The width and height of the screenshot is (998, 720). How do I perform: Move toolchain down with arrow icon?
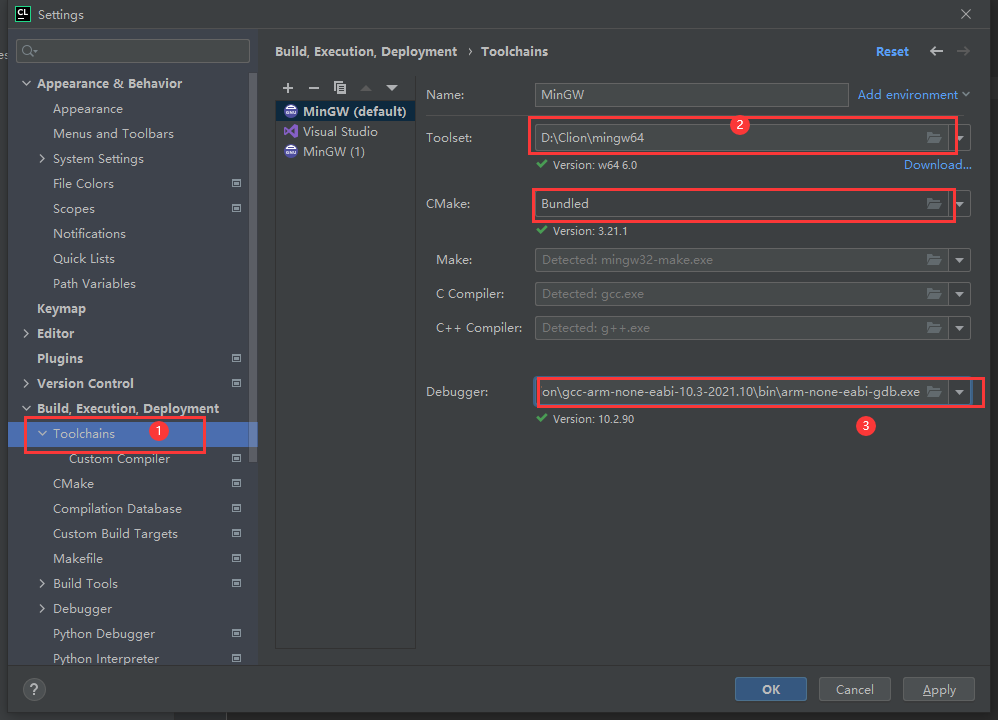pyautogui.click(x=392, y=88)
